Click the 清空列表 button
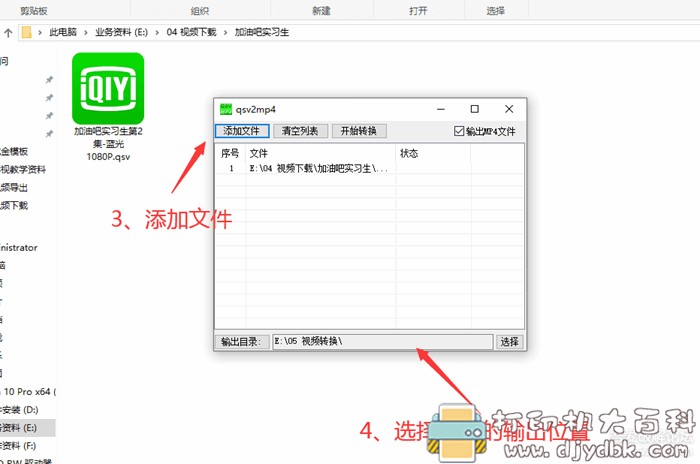Image resolution: width=700 pixels, height=464 pixels. (300, 131)
